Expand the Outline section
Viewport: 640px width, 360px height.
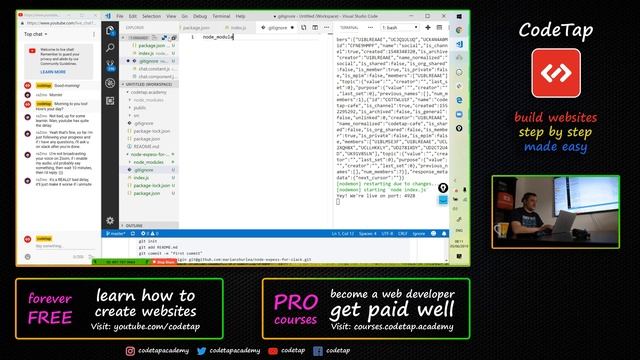point(149,225)
